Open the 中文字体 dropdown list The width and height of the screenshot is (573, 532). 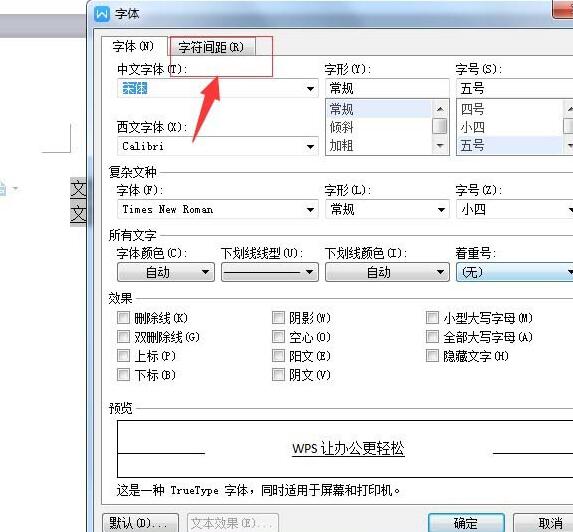310,88
